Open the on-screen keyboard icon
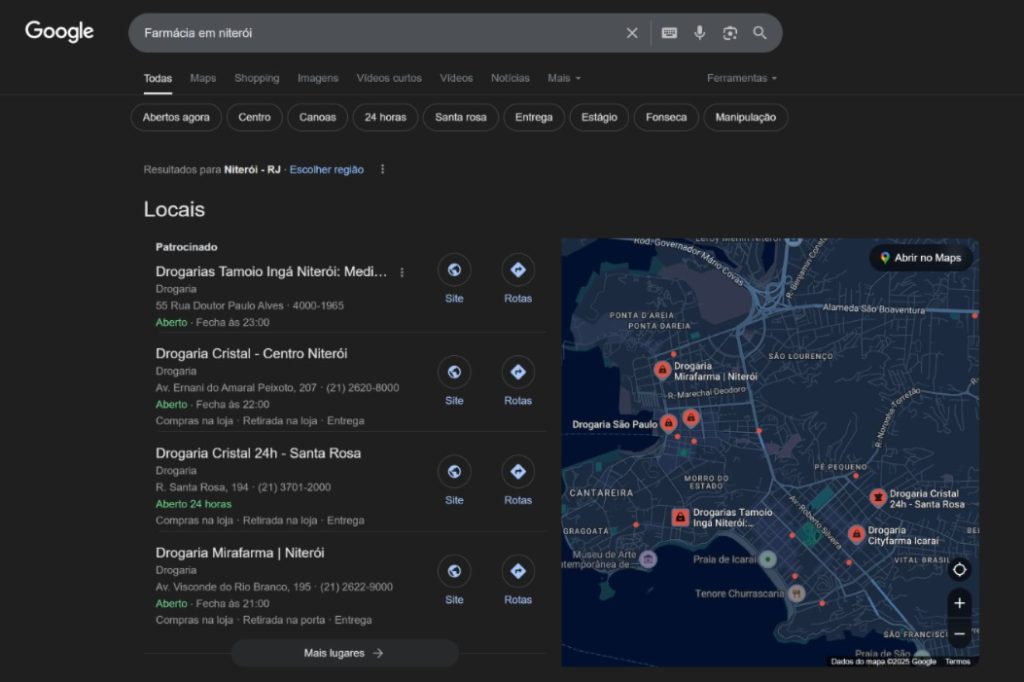The height and width of the screenshot is (682, 1024). (669, 33)
